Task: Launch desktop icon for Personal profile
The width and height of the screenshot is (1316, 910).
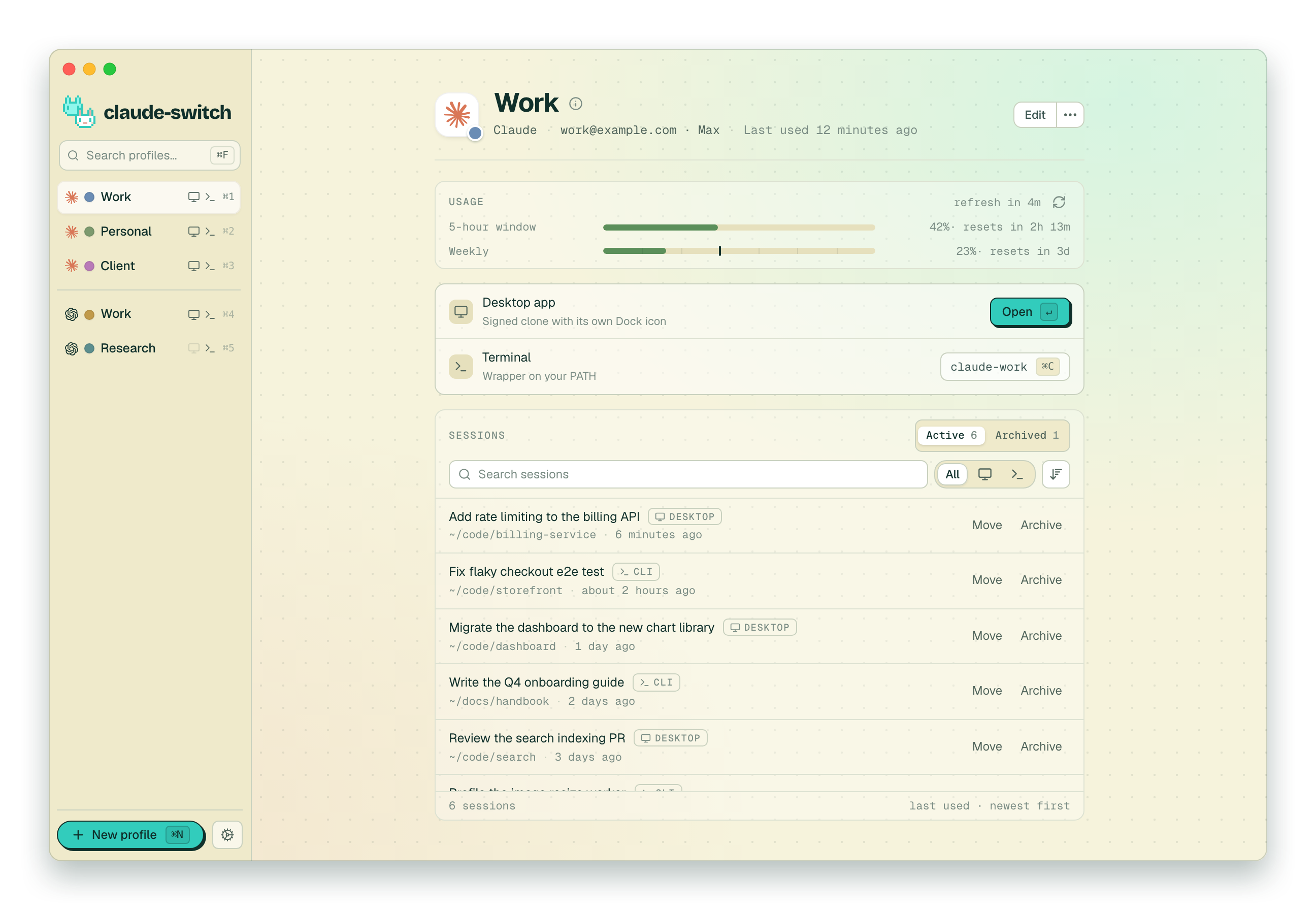Action: 194,232
